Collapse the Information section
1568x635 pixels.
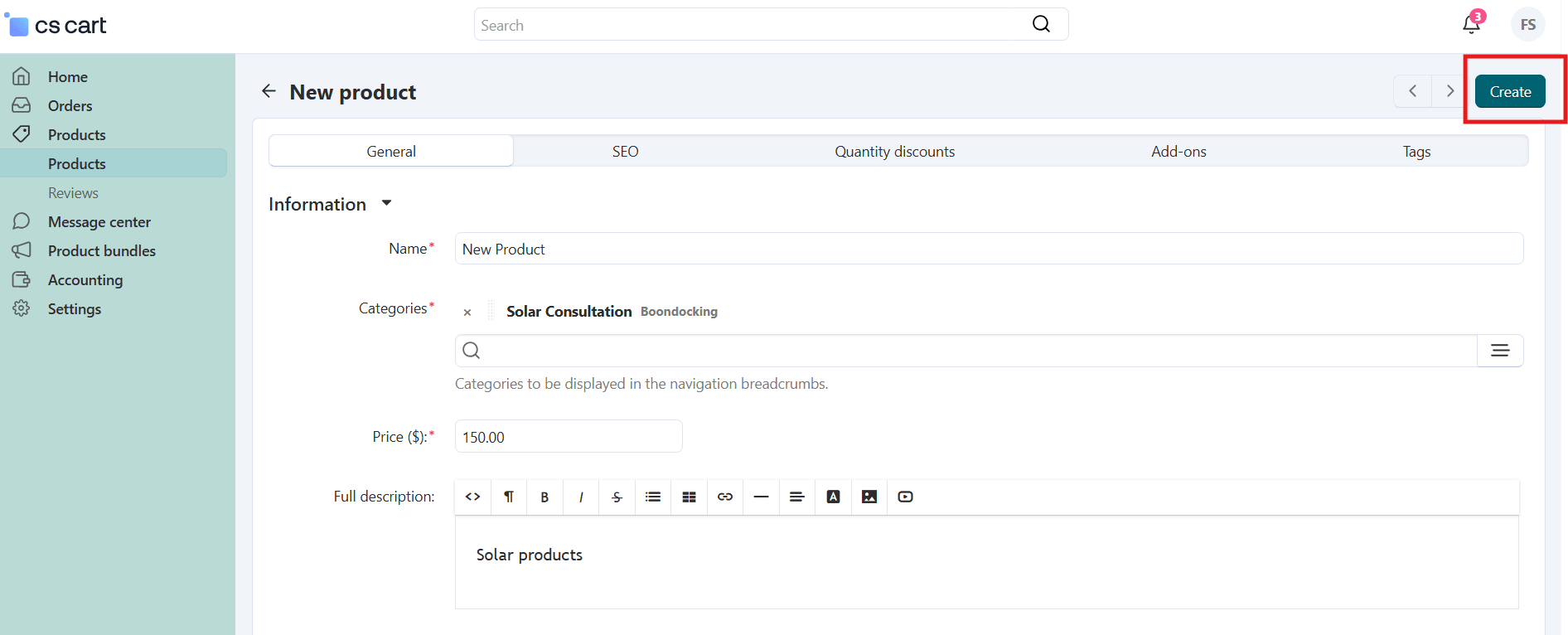(386, 203)
